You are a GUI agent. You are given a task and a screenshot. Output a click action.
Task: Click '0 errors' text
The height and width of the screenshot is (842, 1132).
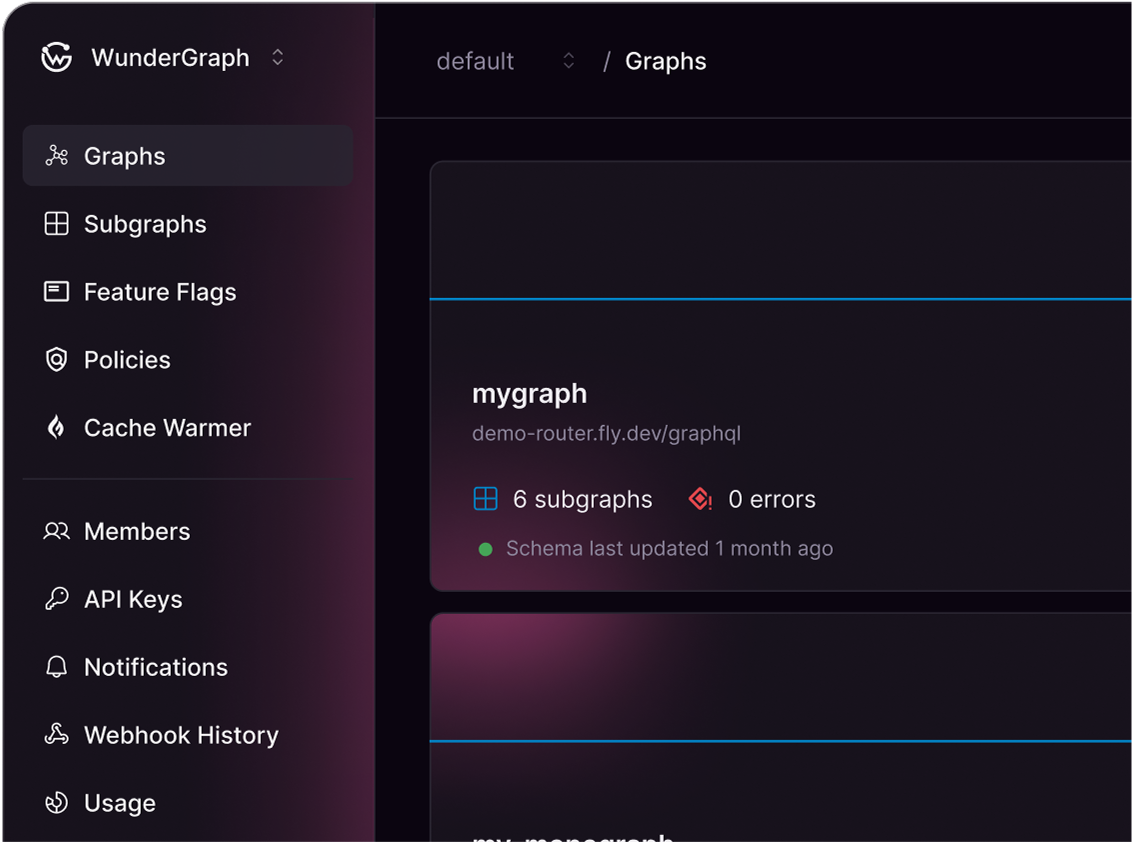point(772,500)
